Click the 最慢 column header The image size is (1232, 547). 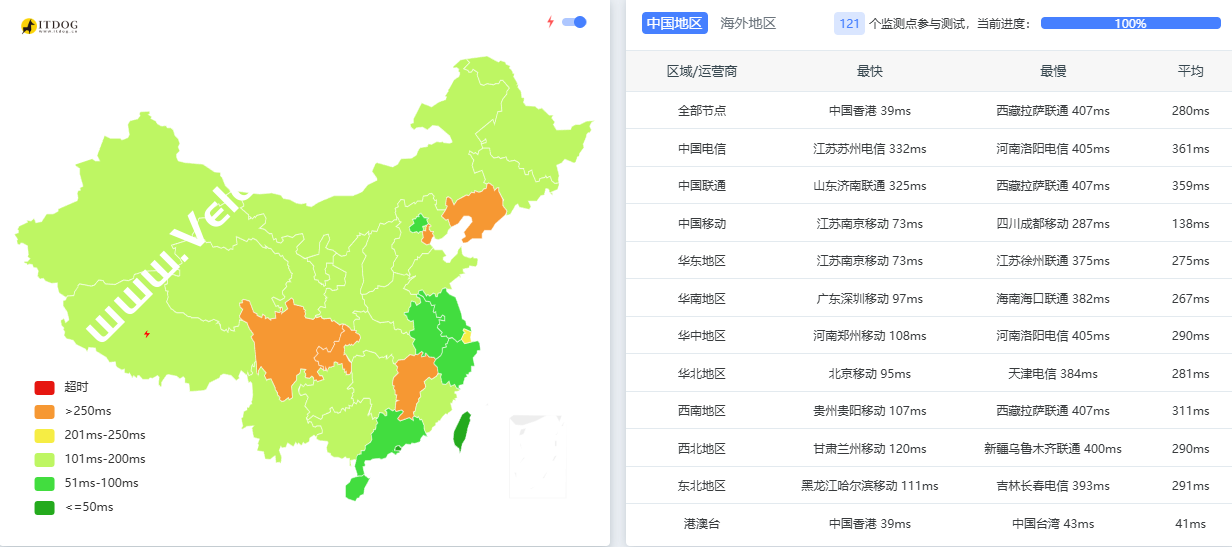coord(1053,71)
